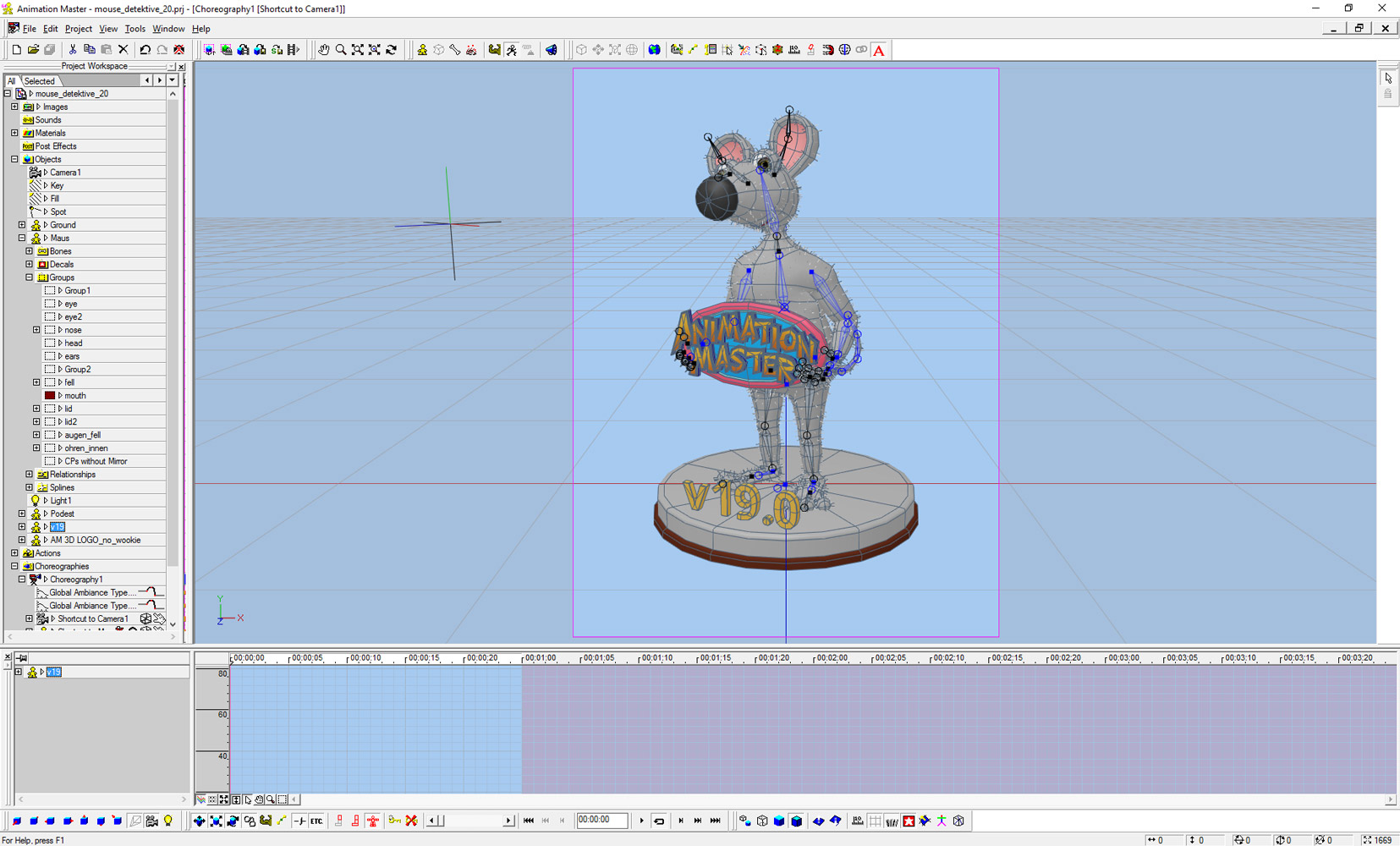Expand the Relationships folder
Image resolution: width=1400 pixels, height=846 pixels.
30,475
